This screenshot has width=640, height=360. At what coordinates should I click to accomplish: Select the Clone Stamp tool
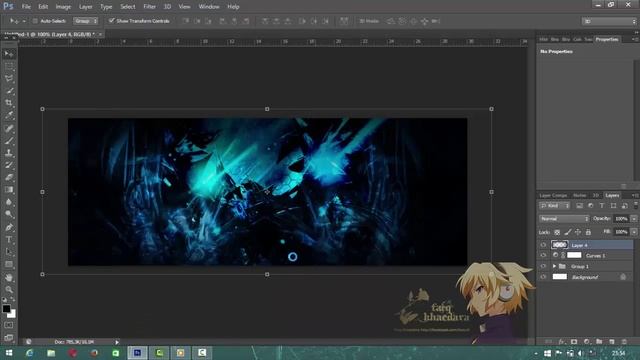(x=9, y=153)
